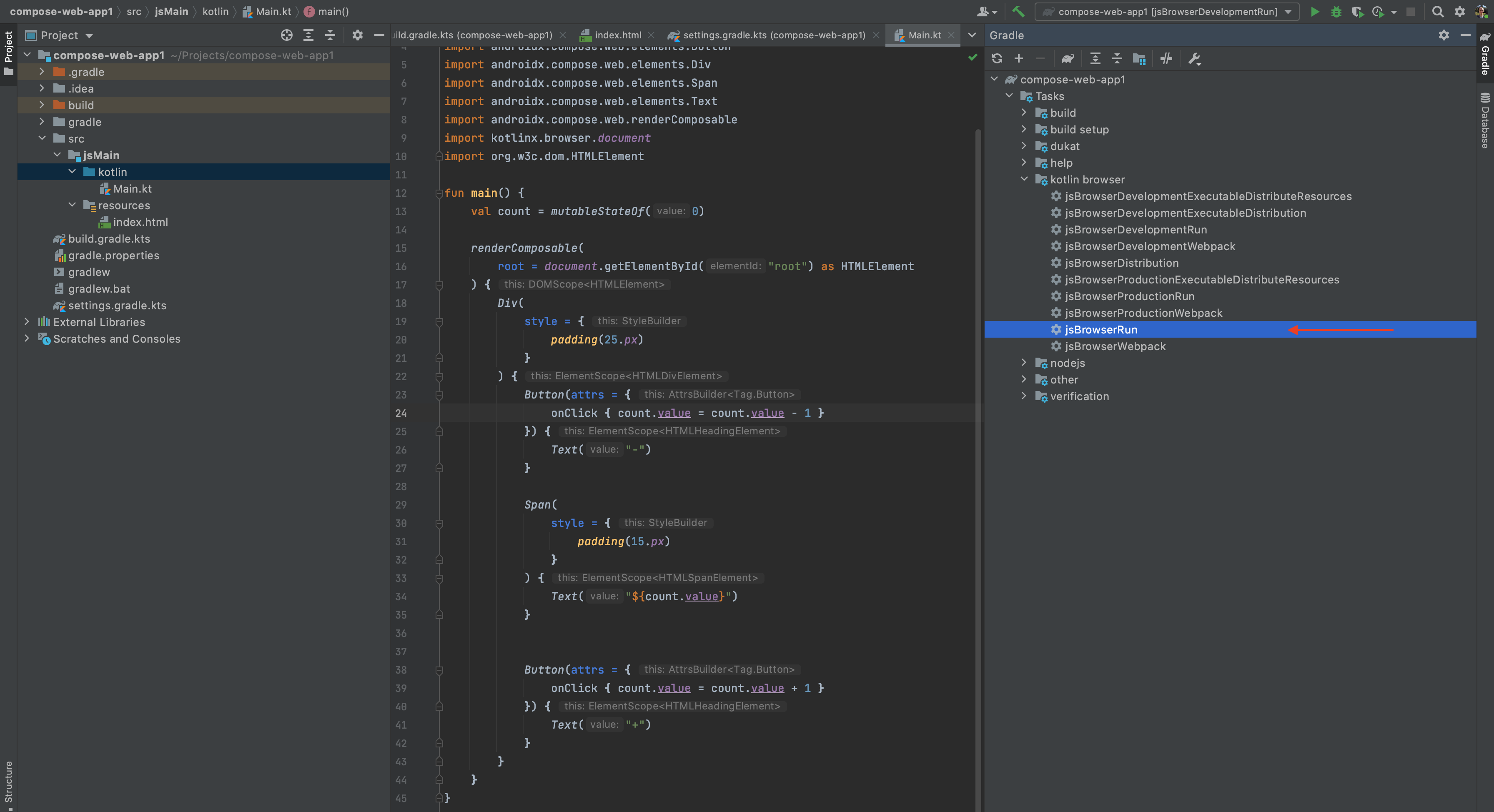Toggle the Structure tool window stripe

click(8, 783)
